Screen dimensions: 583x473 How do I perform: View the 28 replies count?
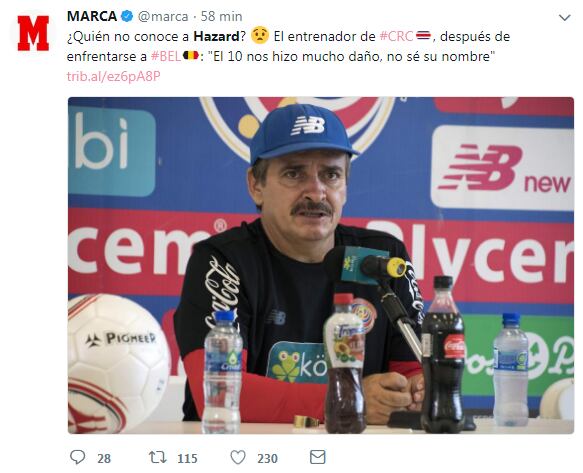click(x=104, y=458)
